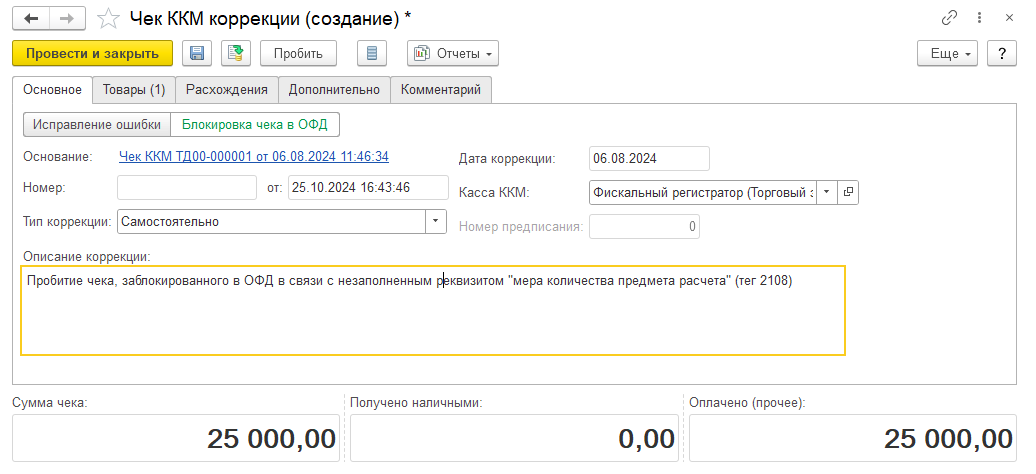Open the Касса ККМ field open button
The width and height of the screenshot is (1036, 474).
pos(848,192)
